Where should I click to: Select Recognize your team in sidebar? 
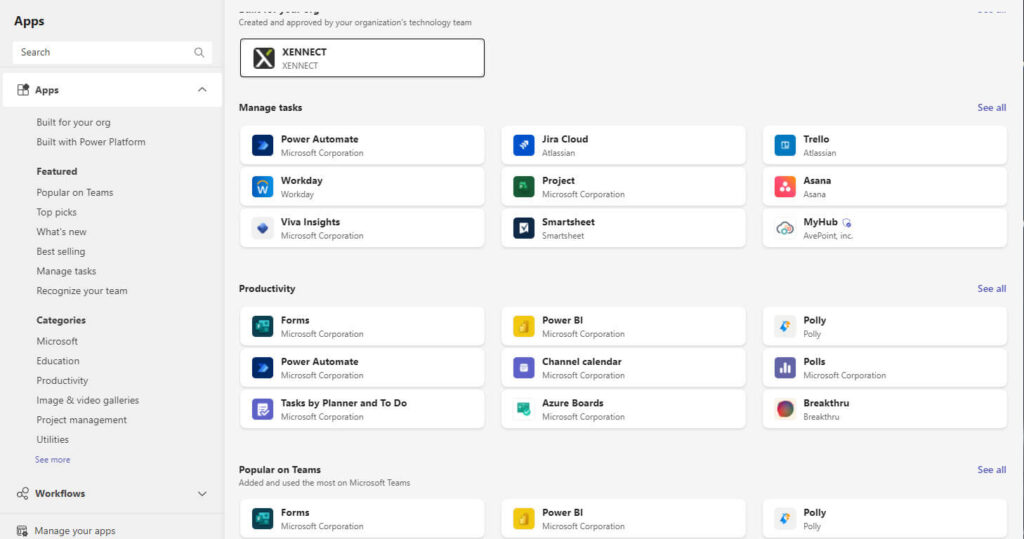[82, 291]
